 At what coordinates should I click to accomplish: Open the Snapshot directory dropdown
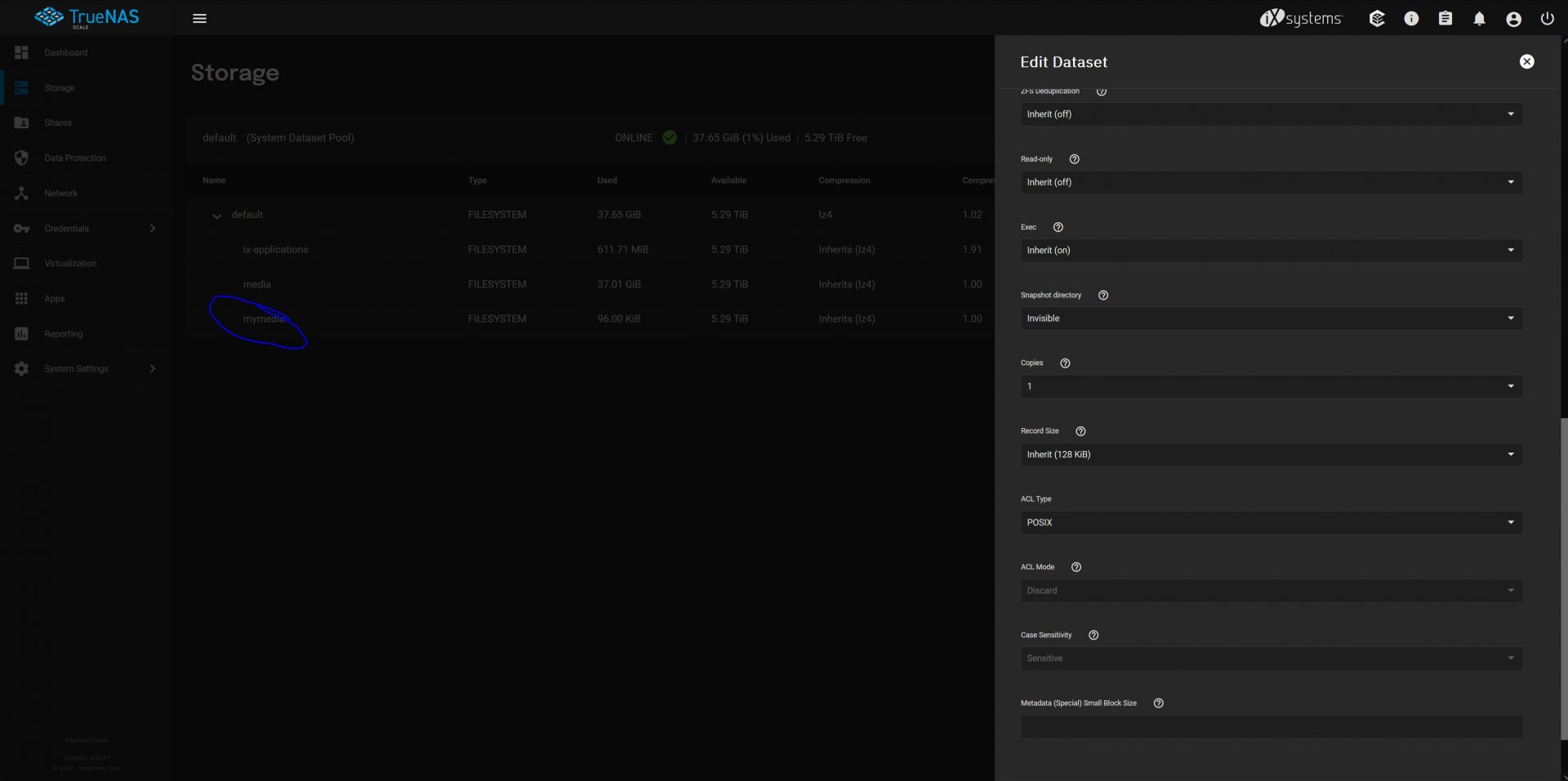(x=1271, y=319)
